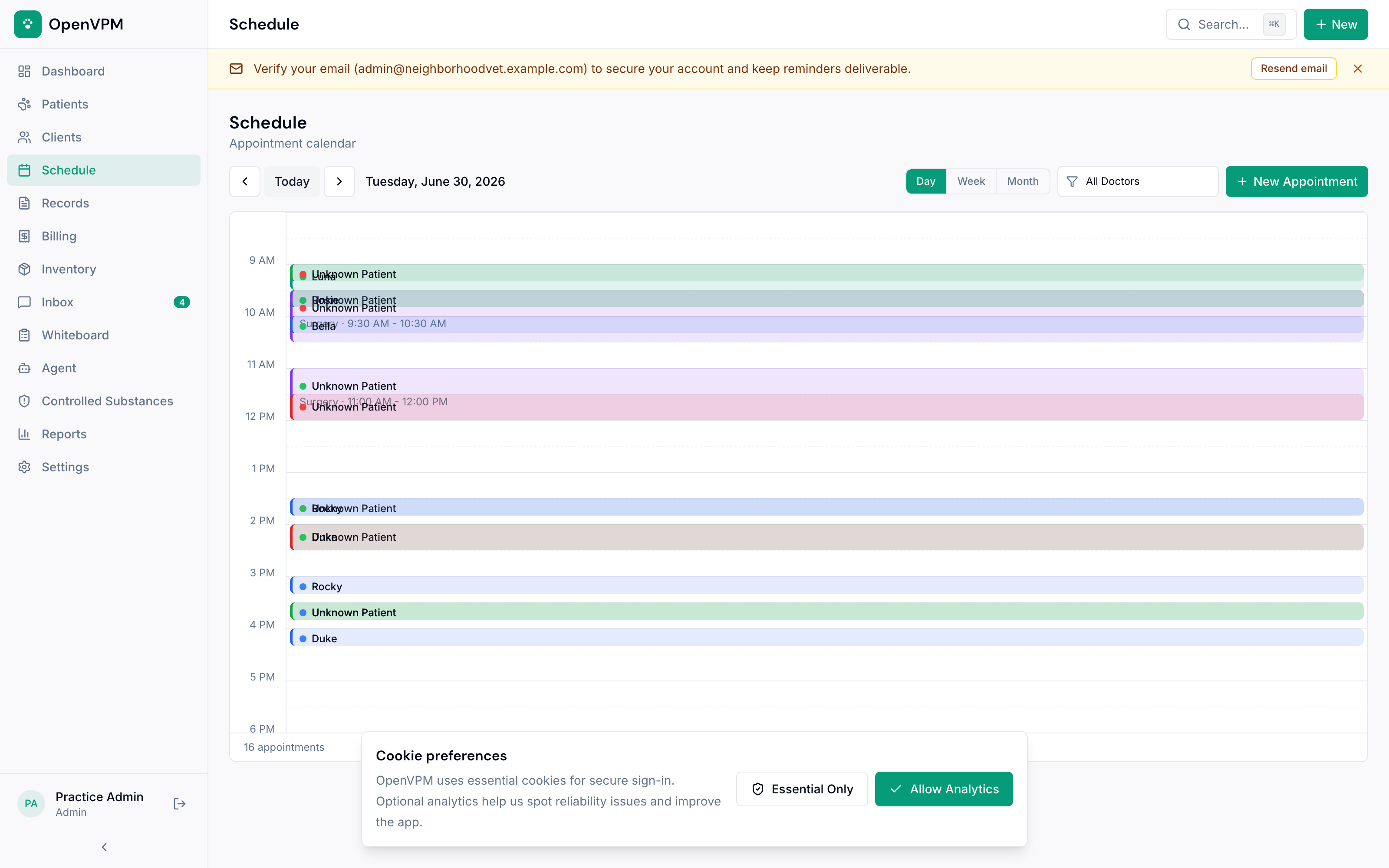This screenshot has height=868, width=1389.
Task: Go to the previous day
Action: tap(245, 181)
